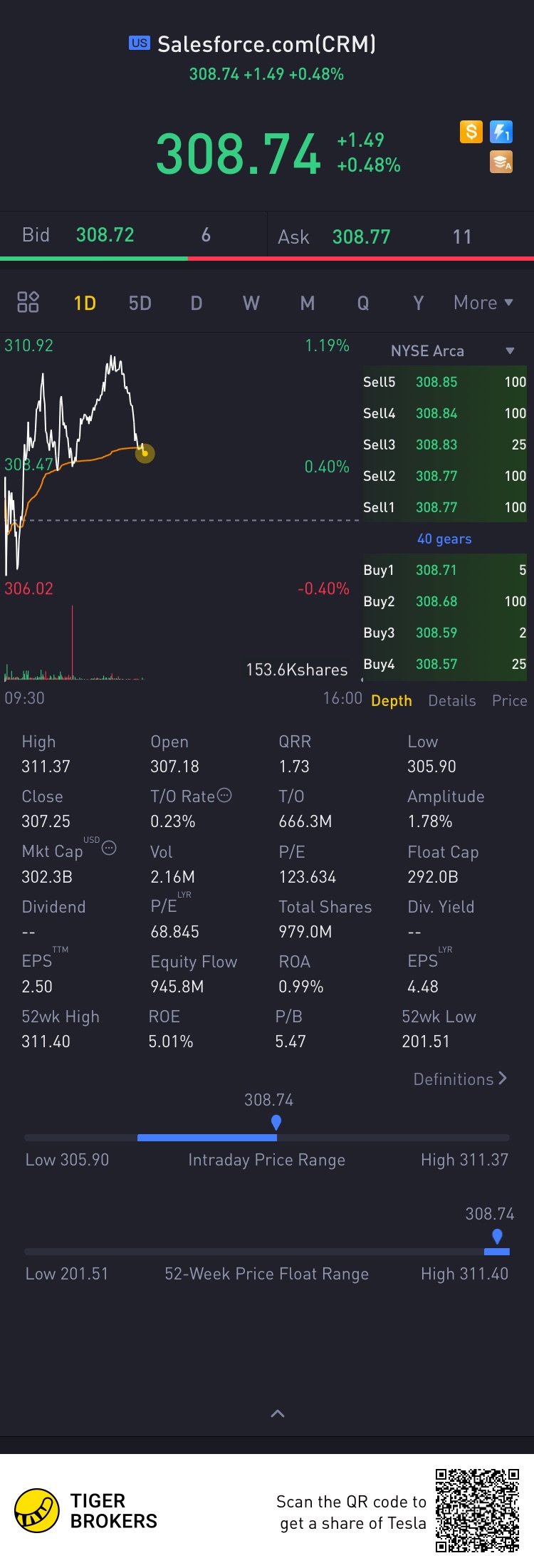Viewport: 534px width, 1568px height.
Task: Tap the orange dollar sign badge
Action: [x=471, y=132]
